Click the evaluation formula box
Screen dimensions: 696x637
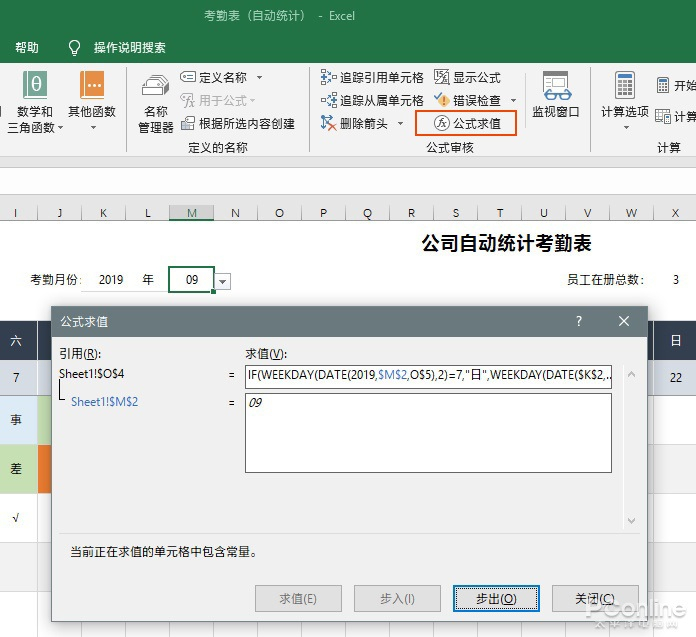coord(428,376)
